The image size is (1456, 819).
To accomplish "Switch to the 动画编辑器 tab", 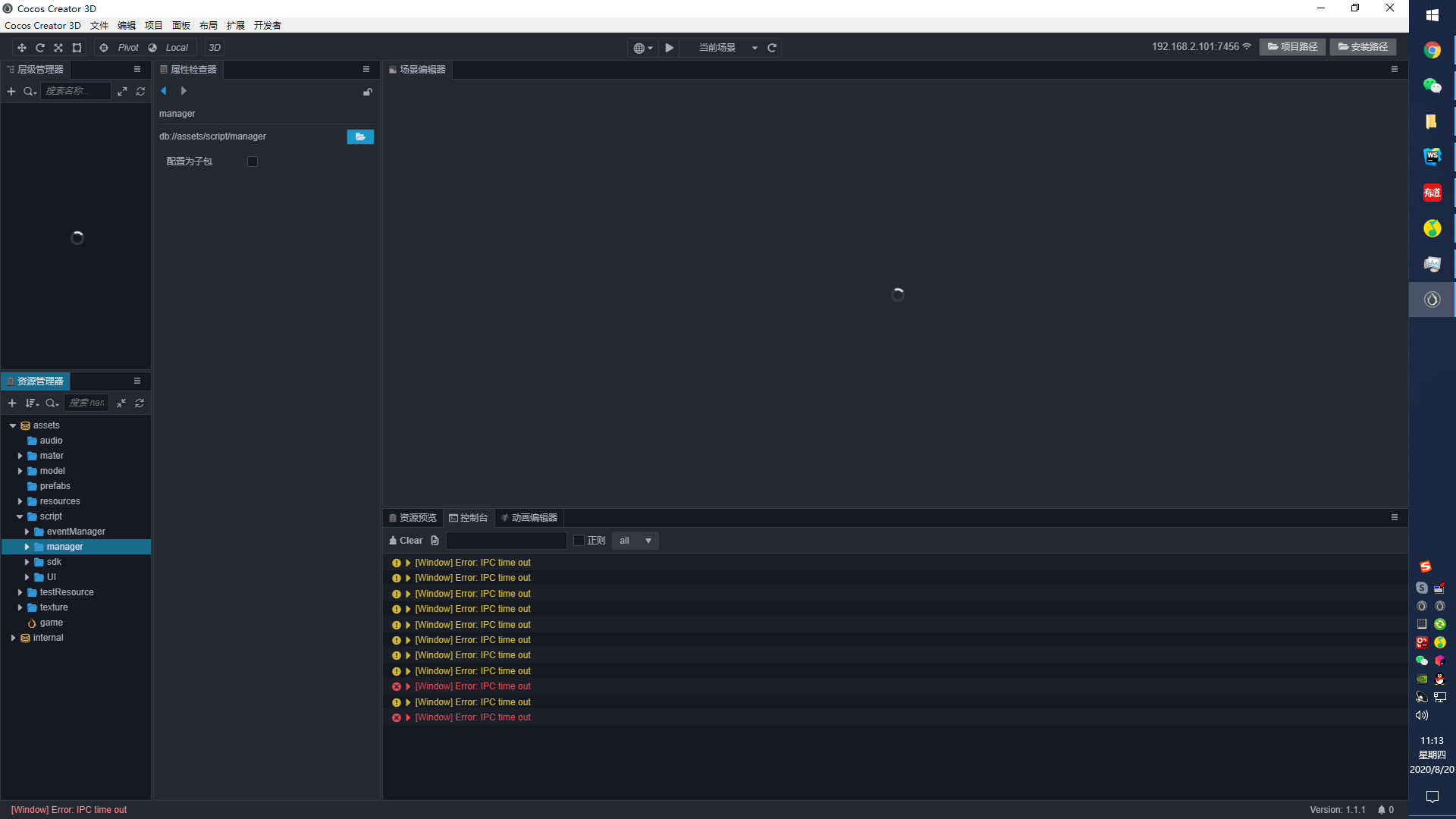I will coord(529,518).
